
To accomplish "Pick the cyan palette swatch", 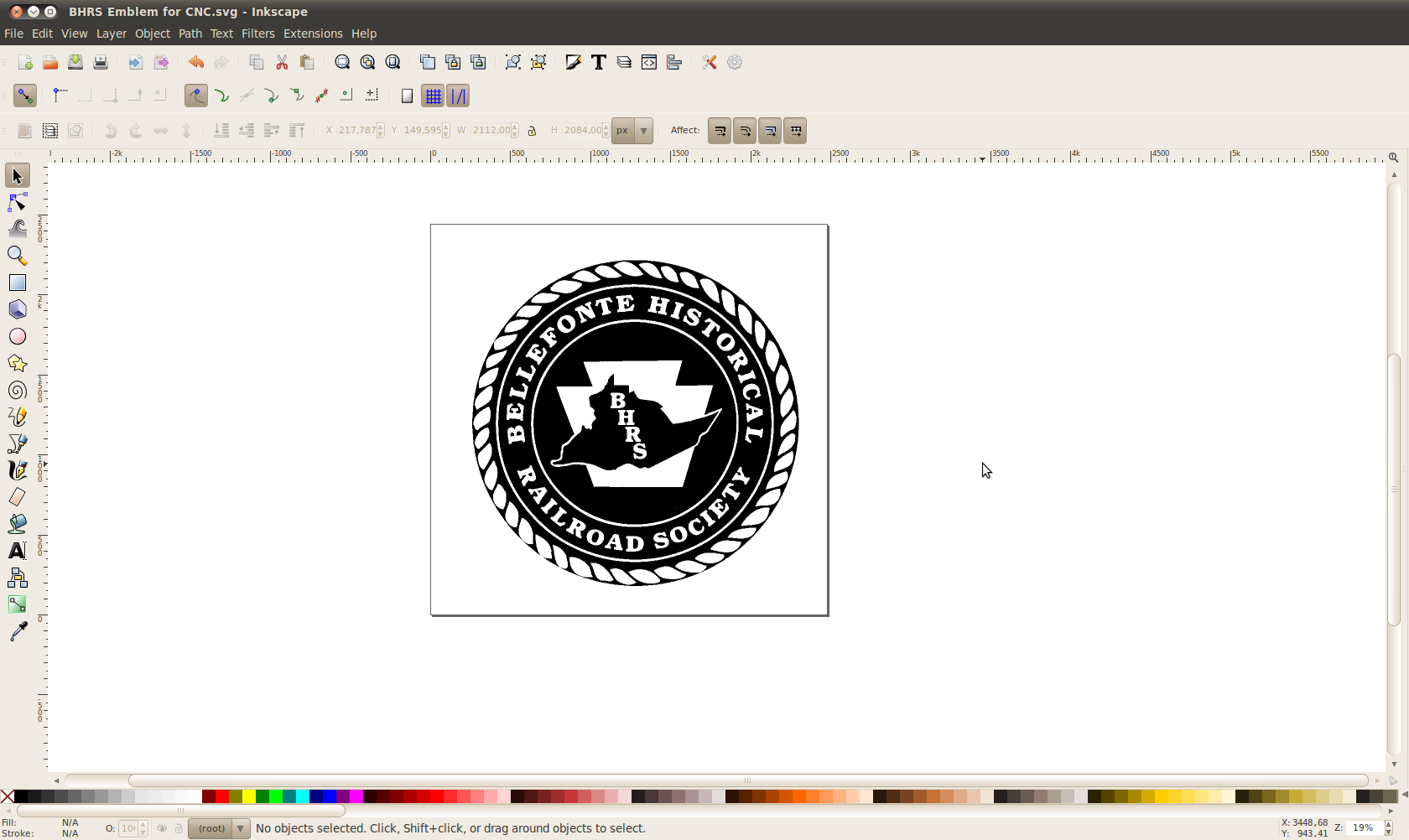I will point(303,796).
